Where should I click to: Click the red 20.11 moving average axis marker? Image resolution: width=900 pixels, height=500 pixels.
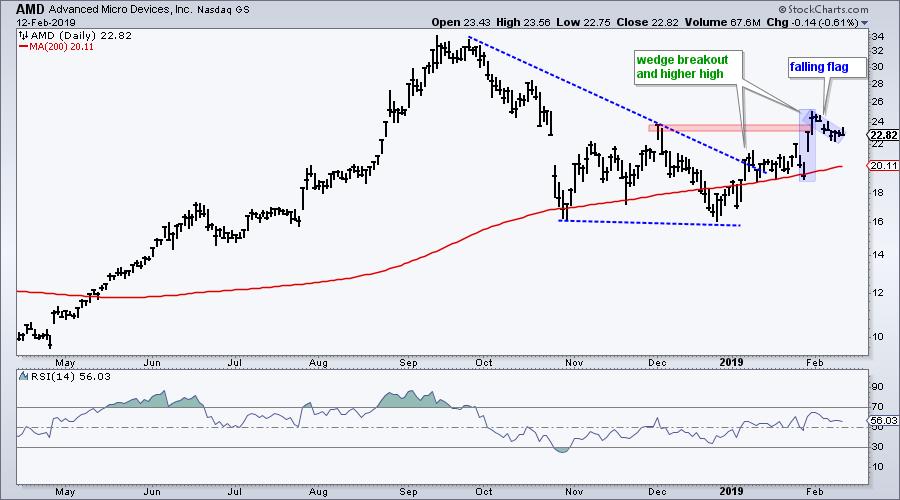click(882, 166)
